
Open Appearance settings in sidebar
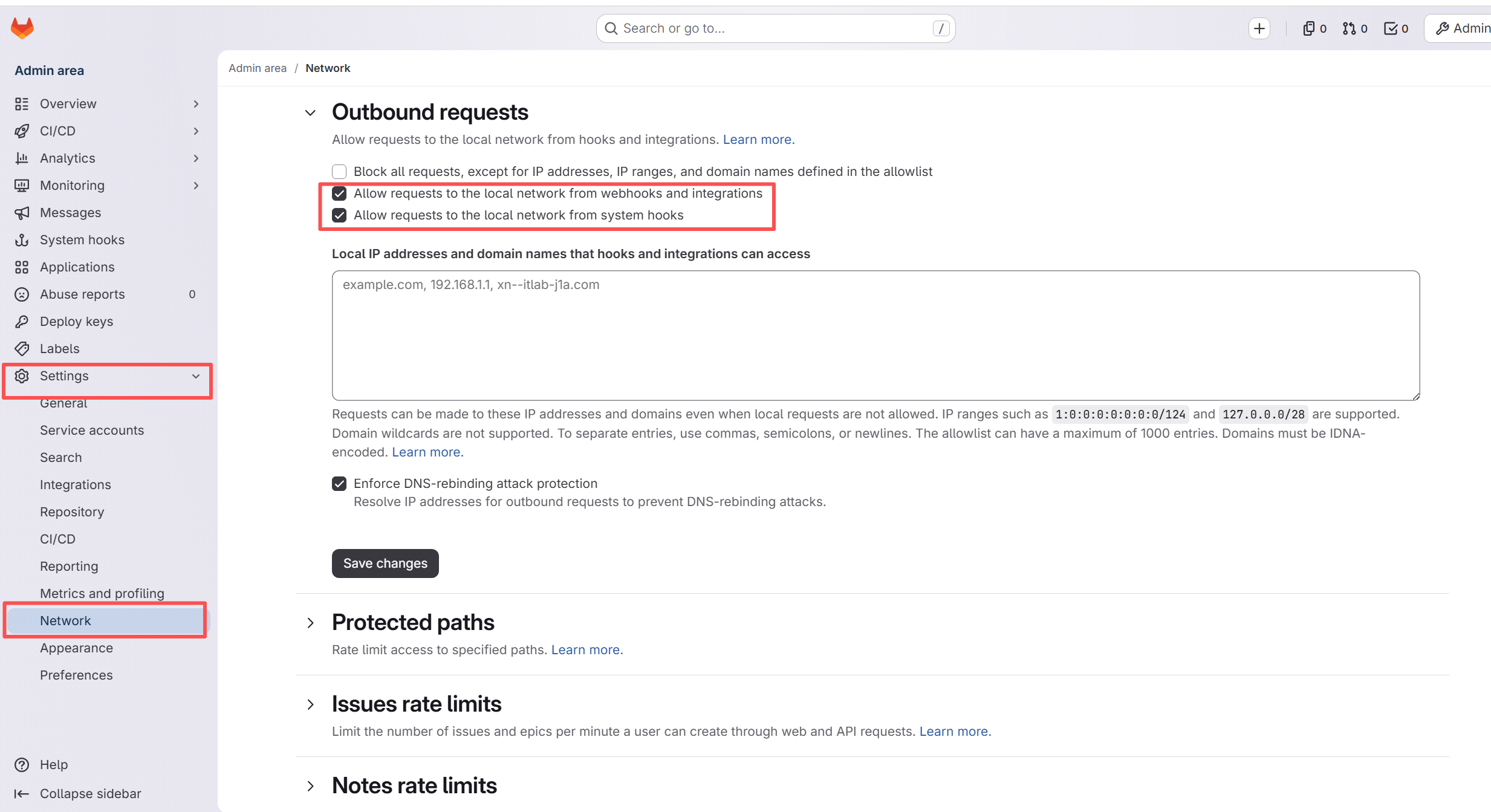coord(76,648)
